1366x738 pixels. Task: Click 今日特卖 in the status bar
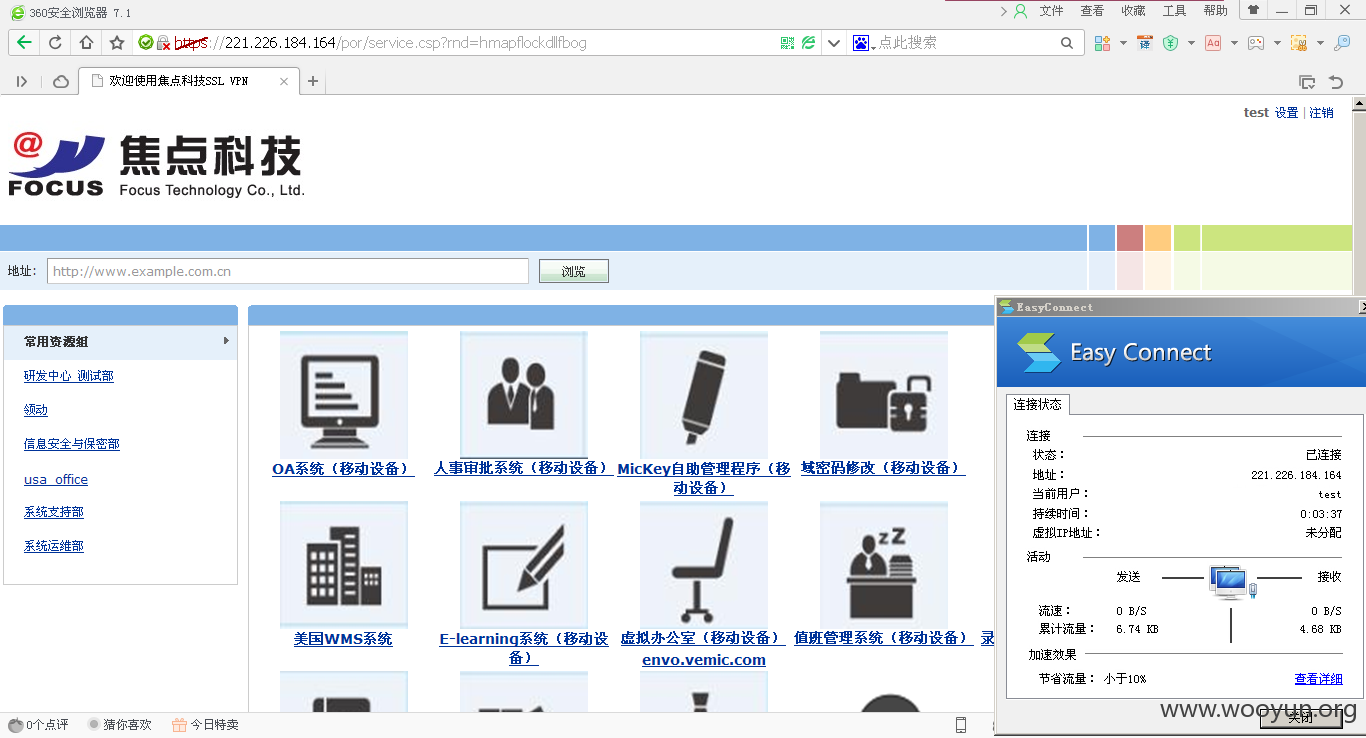click(205, 724)
